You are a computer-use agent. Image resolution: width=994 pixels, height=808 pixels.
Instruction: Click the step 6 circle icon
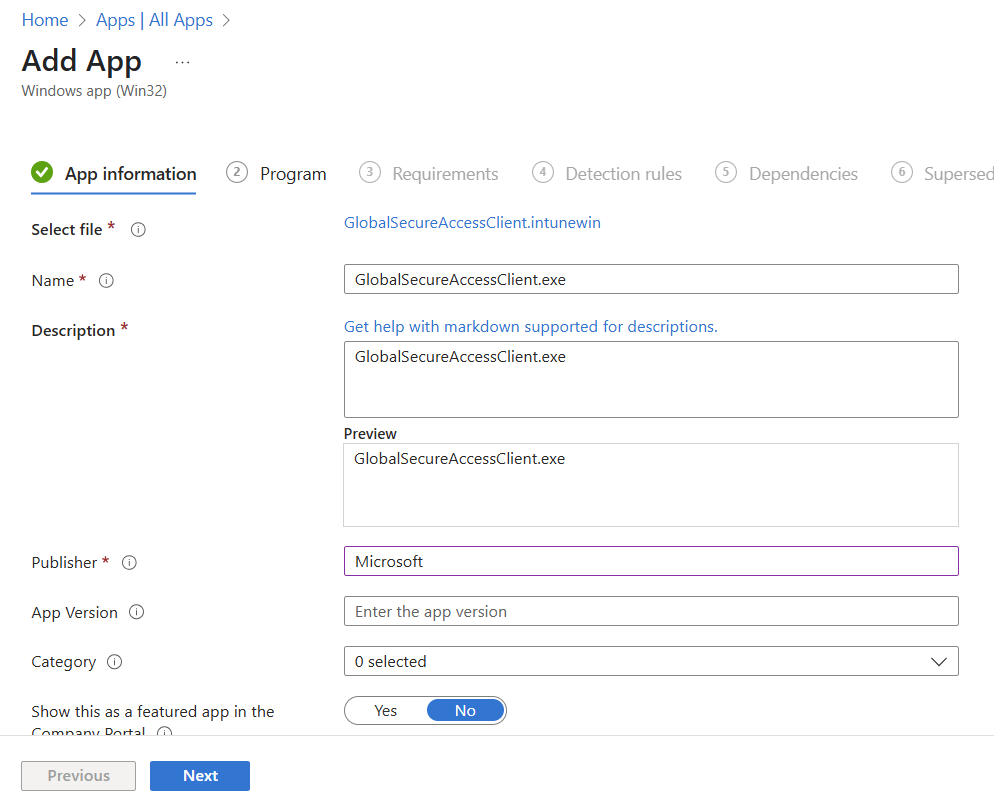(x=901, y=172)
